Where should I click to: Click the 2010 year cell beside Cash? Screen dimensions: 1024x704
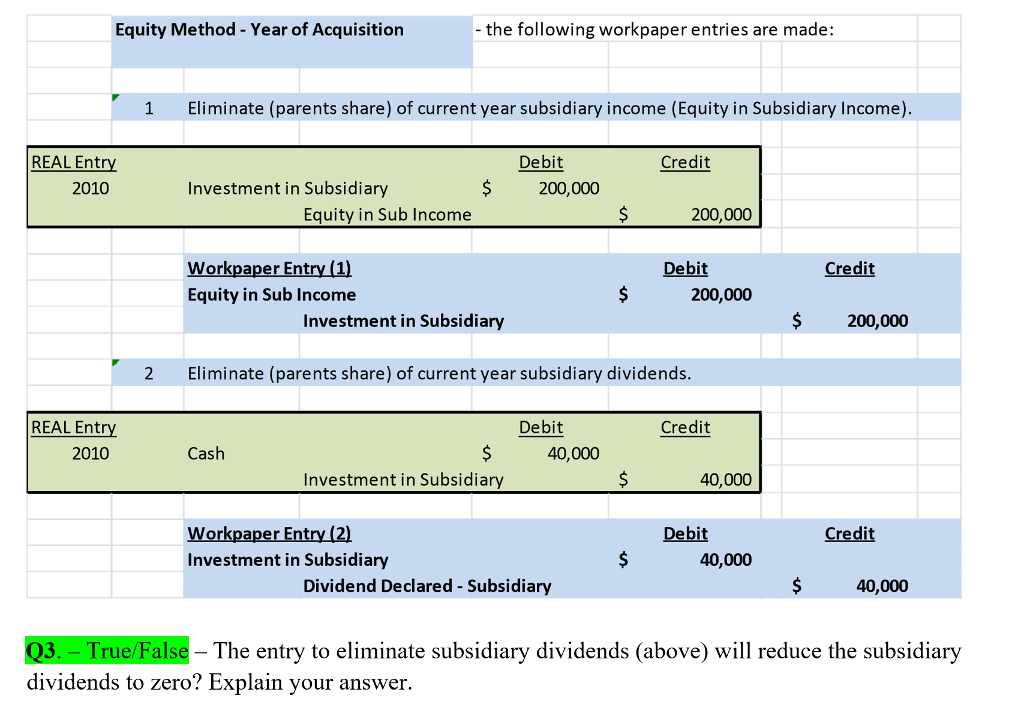(x=90, y=454)
